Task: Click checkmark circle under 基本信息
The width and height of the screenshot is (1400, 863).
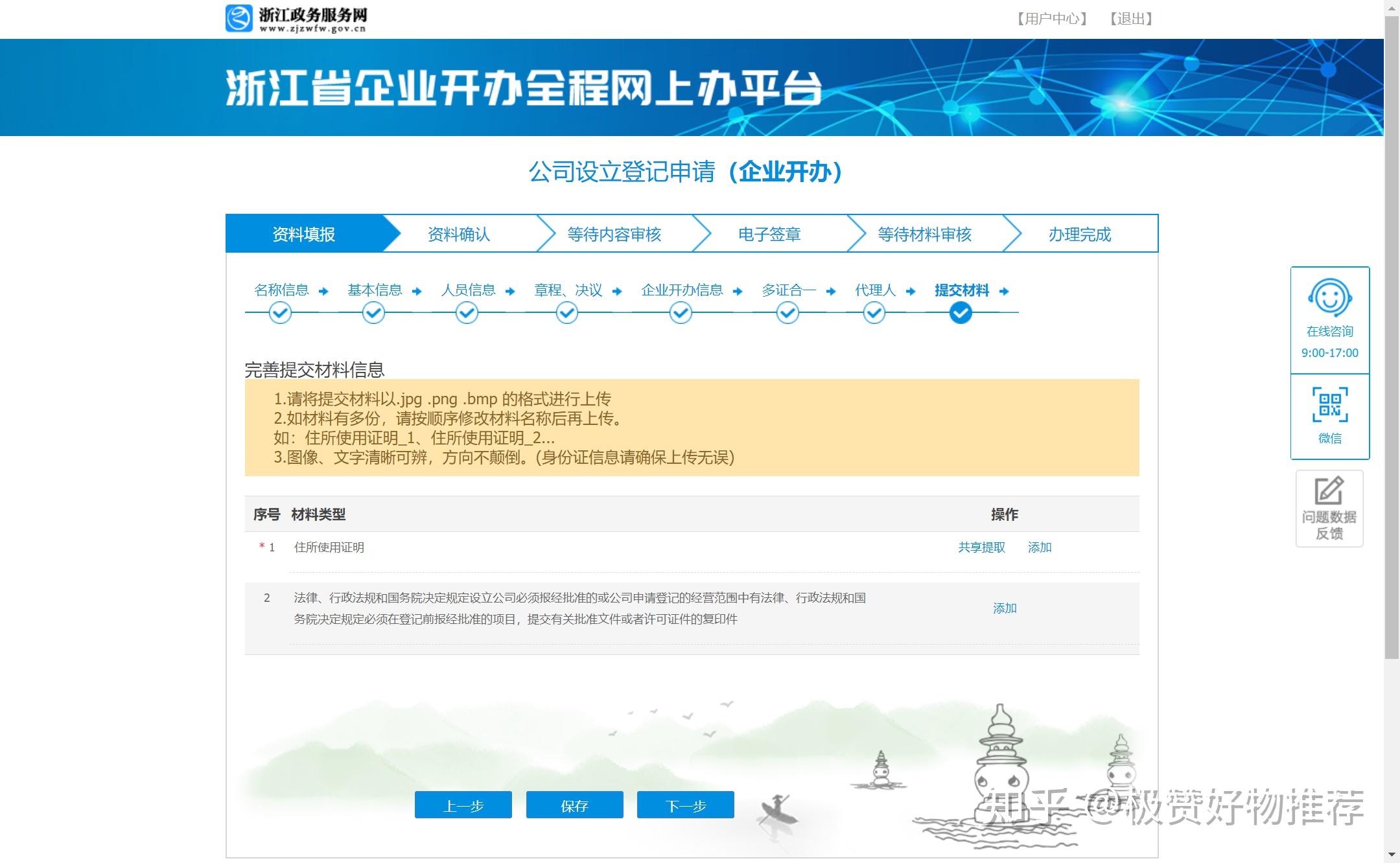Action: pos(373,313)
